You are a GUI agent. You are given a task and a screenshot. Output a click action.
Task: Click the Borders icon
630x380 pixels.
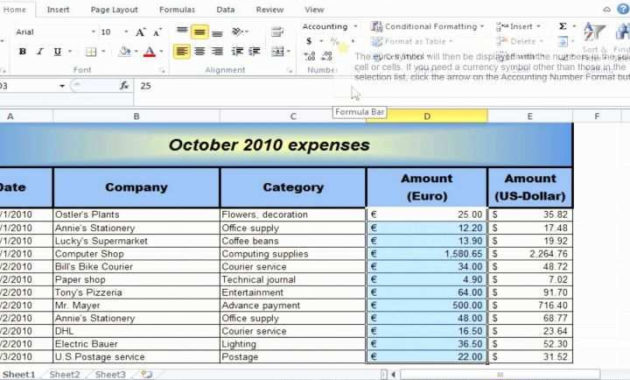click(x=91, y=51)
